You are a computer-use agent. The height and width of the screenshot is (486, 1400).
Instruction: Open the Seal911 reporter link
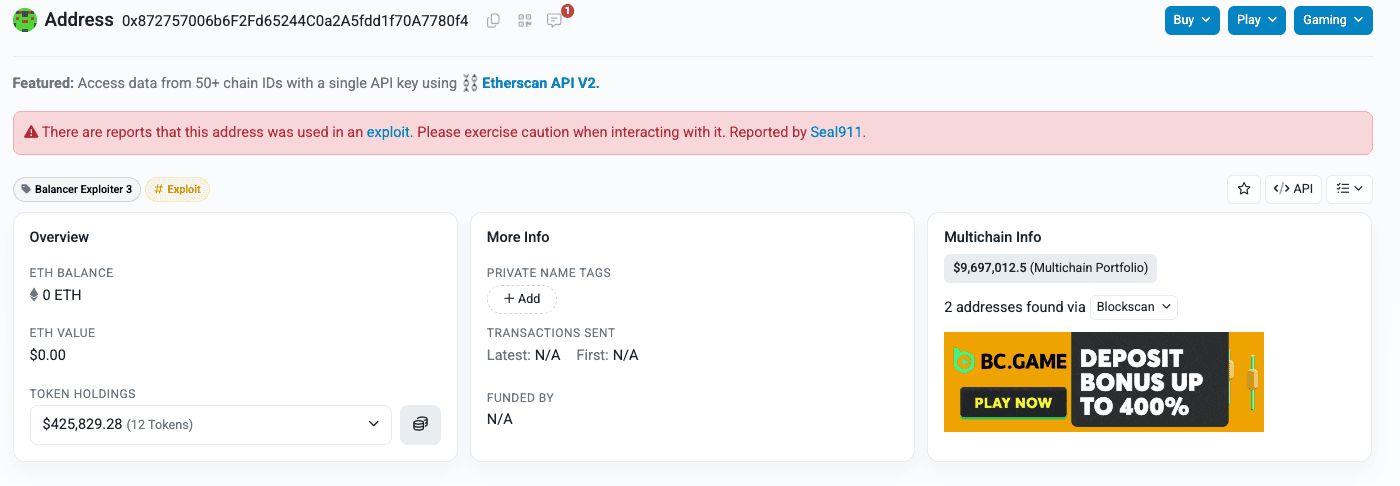coord(836,132)
